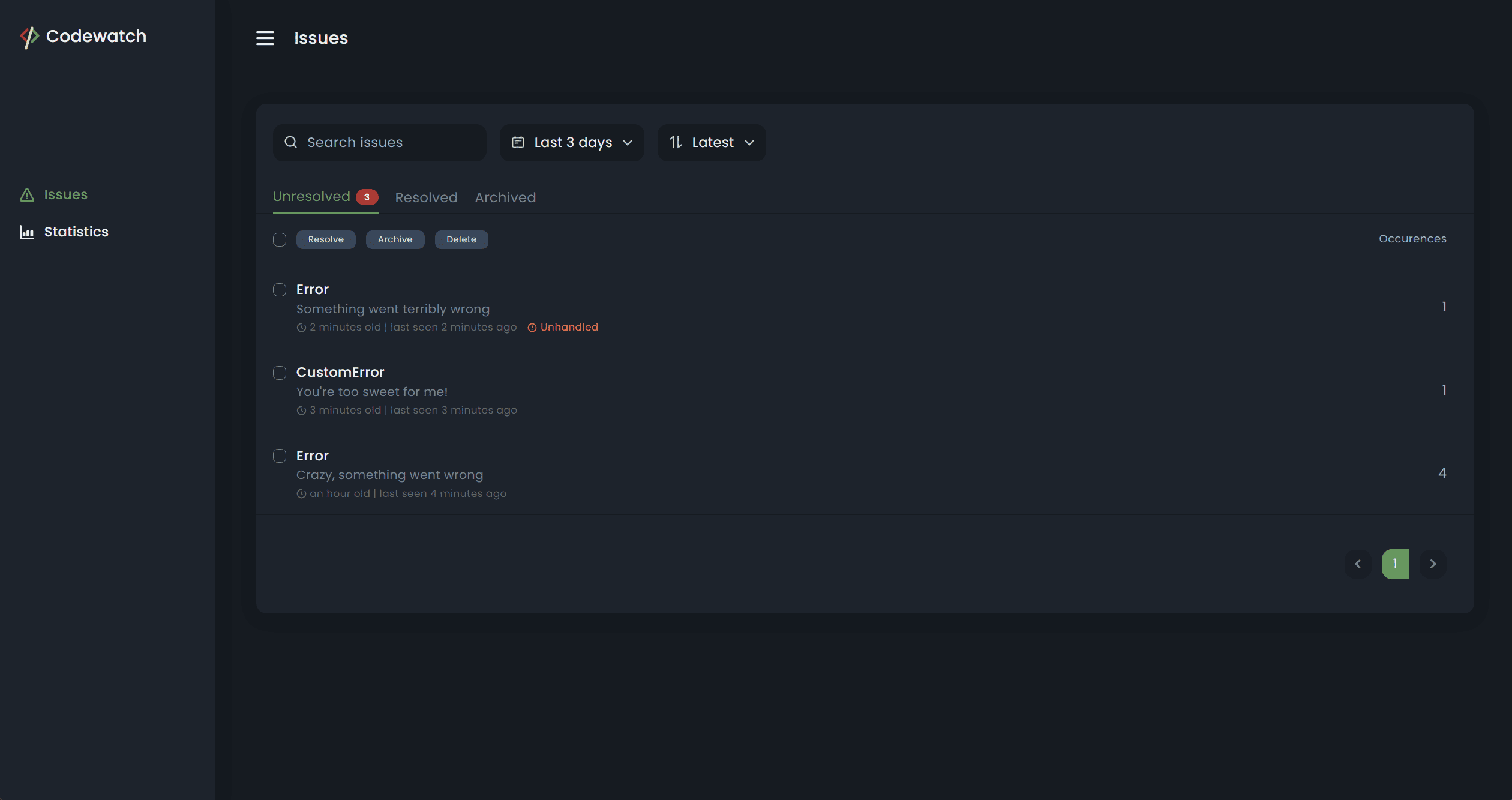Open 'Crazy, something went wrong' issue

pos(313,456)
